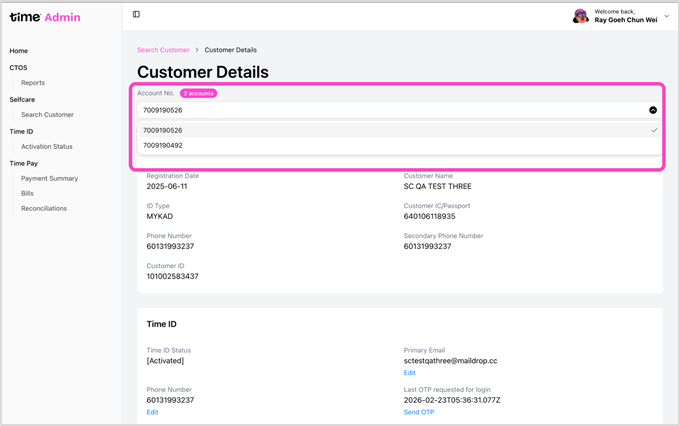Open the user menu chevron

667,16
